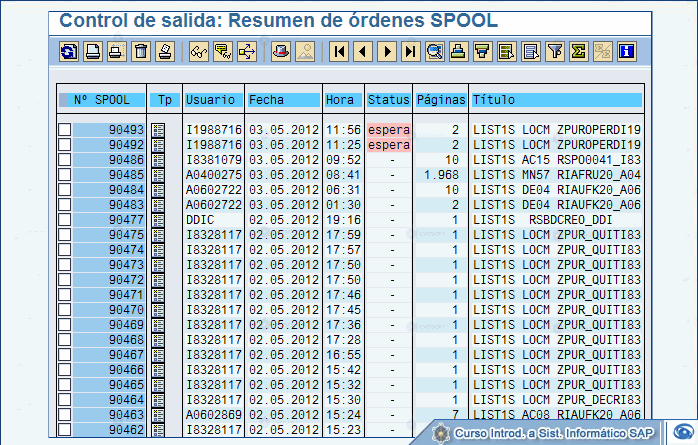Tick the checkbox for spool 90472
This screenshot has height=445, width=698.
(x=65, y=279)
